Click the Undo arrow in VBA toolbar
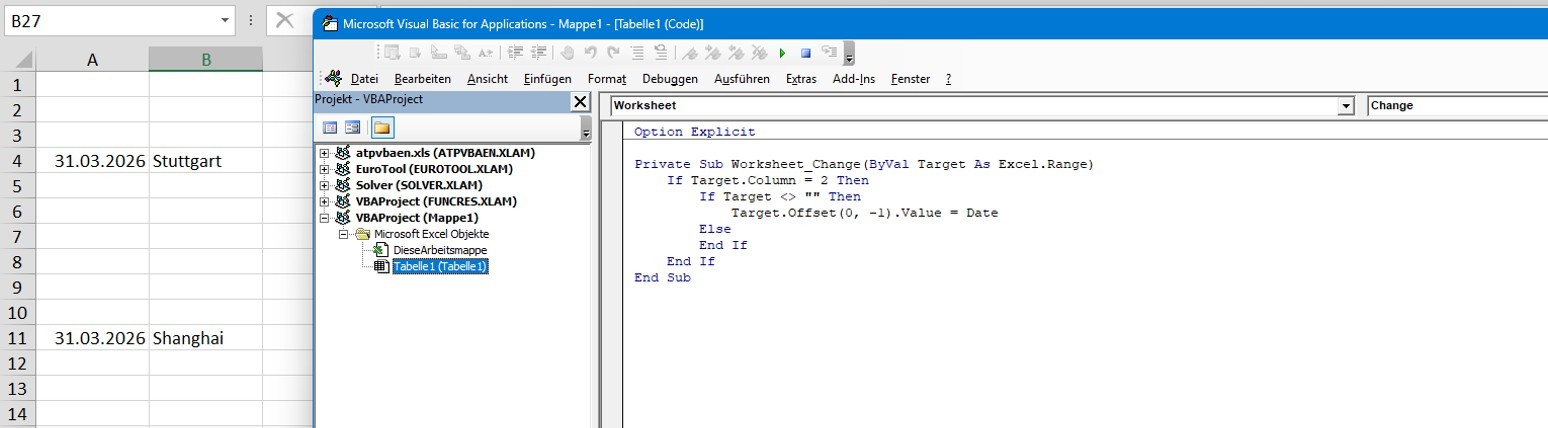This screenshot has height=428, width=1548. point(590,53)
